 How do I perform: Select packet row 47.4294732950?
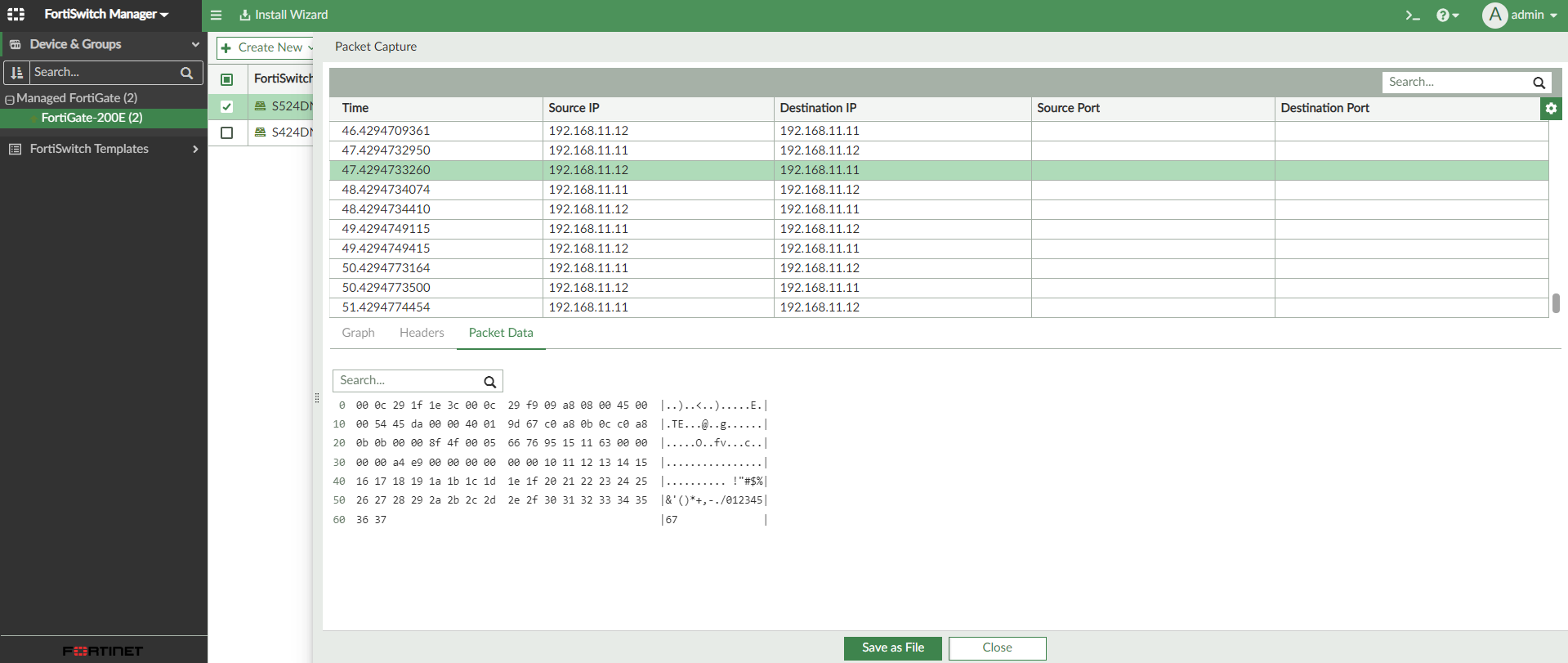939,150
